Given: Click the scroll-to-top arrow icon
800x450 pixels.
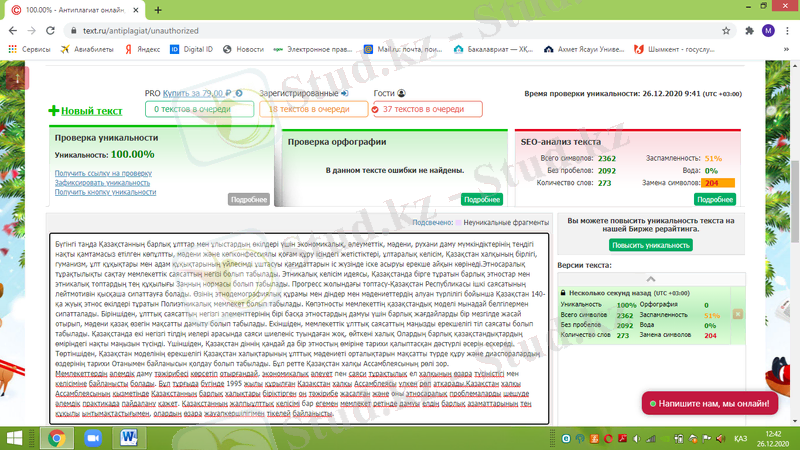Looking at the screenshot, I should [x=17, y=78].
